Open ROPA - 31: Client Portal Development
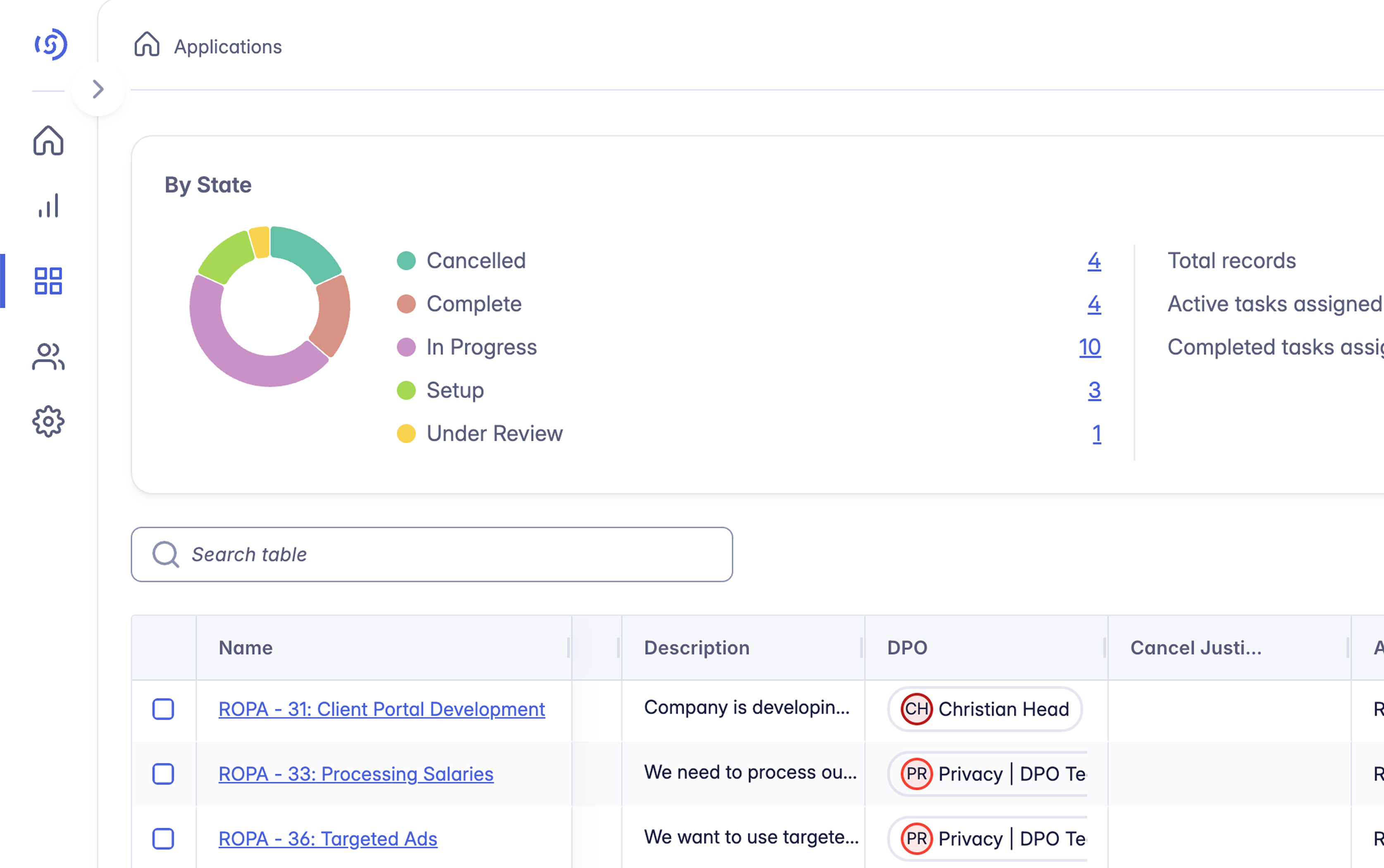The height and width of the screenshot is (868, 1384). (x=381, y=709)
